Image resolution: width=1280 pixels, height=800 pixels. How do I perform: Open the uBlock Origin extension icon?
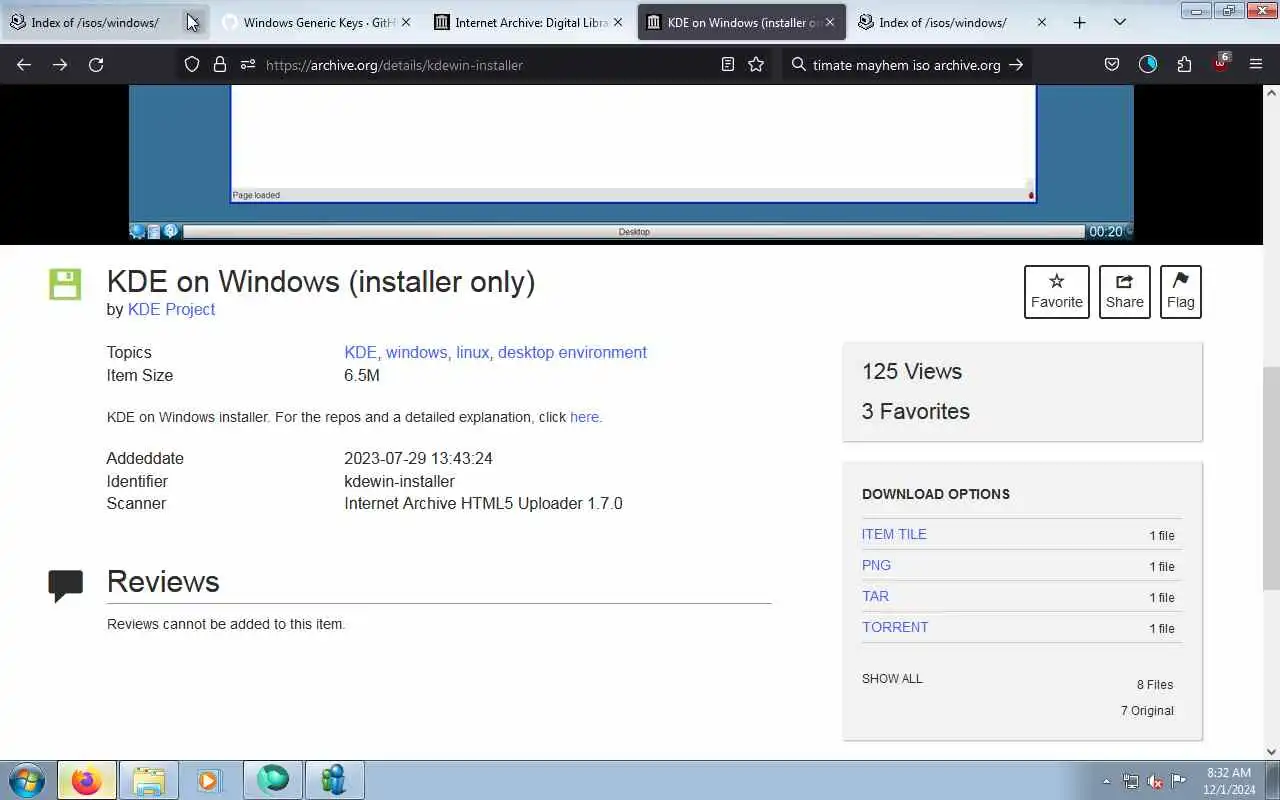tap(1220, 64)
